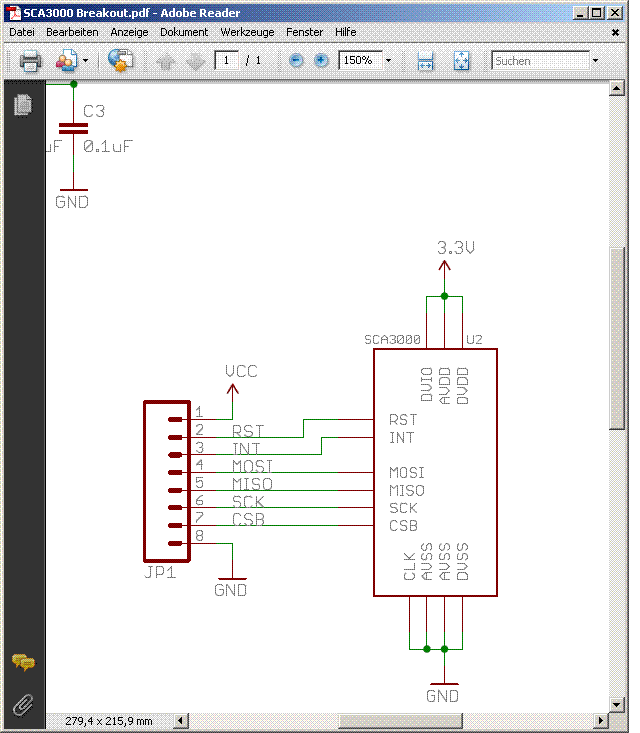Click the JP1 connector label
The width and height of the screenshot is (640, 733).
160,572
